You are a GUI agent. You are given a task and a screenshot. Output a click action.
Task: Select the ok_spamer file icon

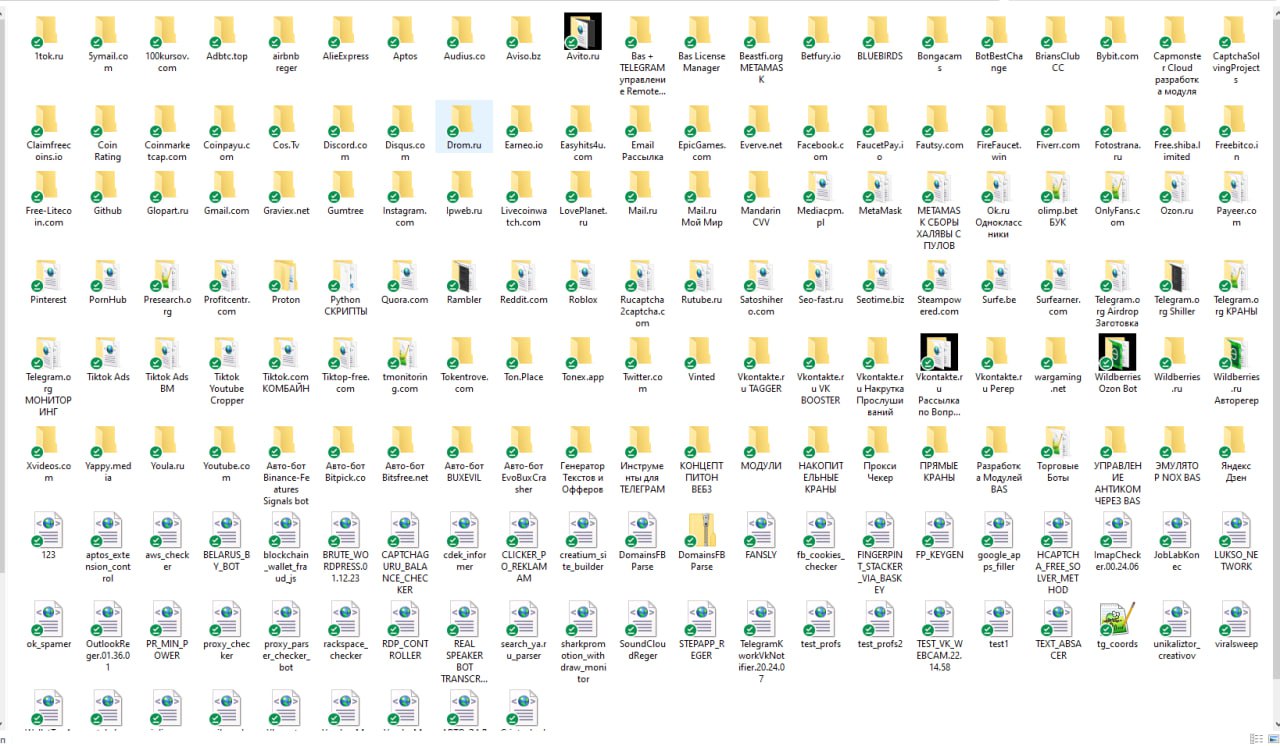click(48, 619)
